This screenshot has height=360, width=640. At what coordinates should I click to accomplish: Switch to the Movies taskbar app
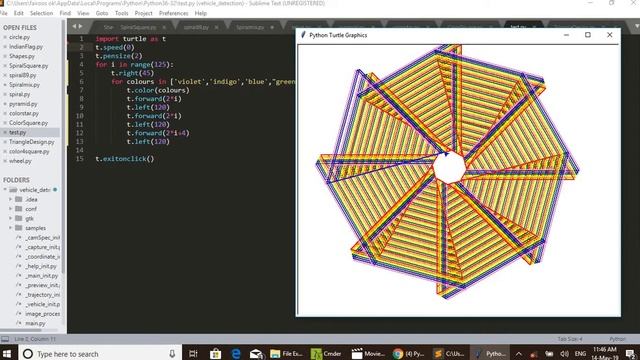point(369,353)
